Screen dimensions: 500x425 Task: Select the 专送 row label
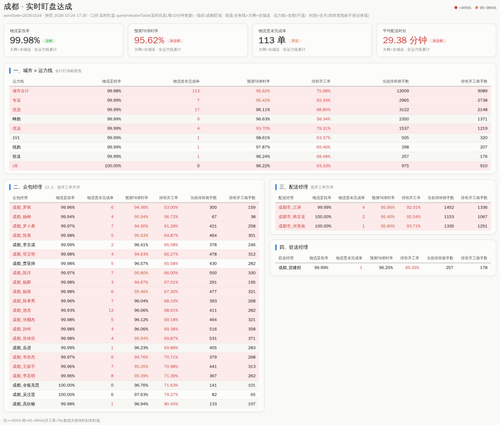click(x=17, y=100)
